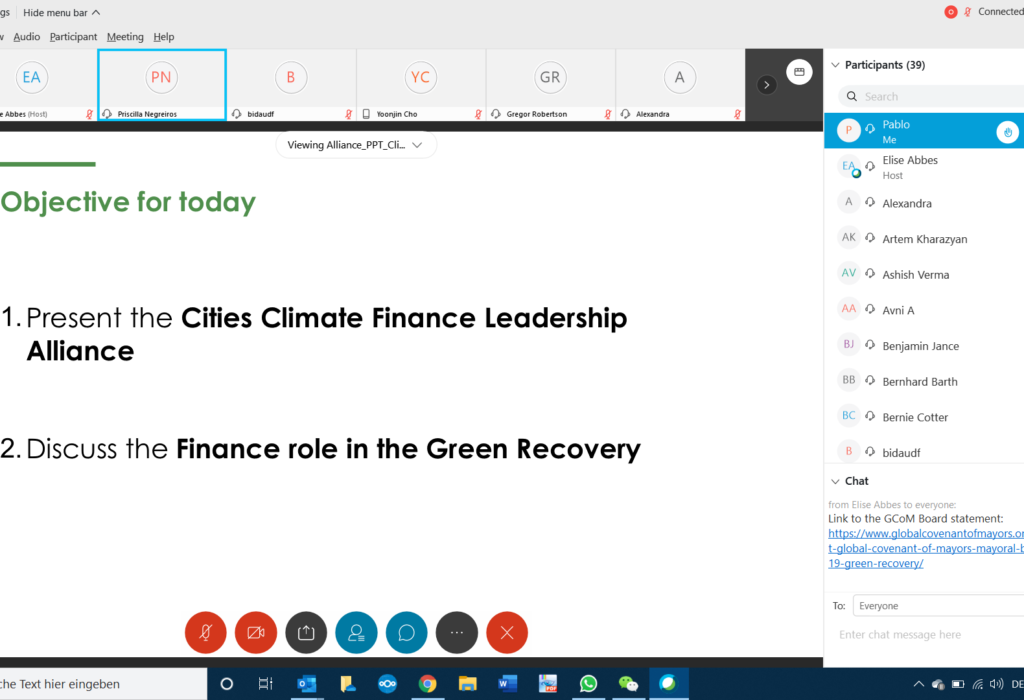This screenshot has height=700, width=1024.
Task: Collapse the Participants section
Action: click(x=837, y=64)
